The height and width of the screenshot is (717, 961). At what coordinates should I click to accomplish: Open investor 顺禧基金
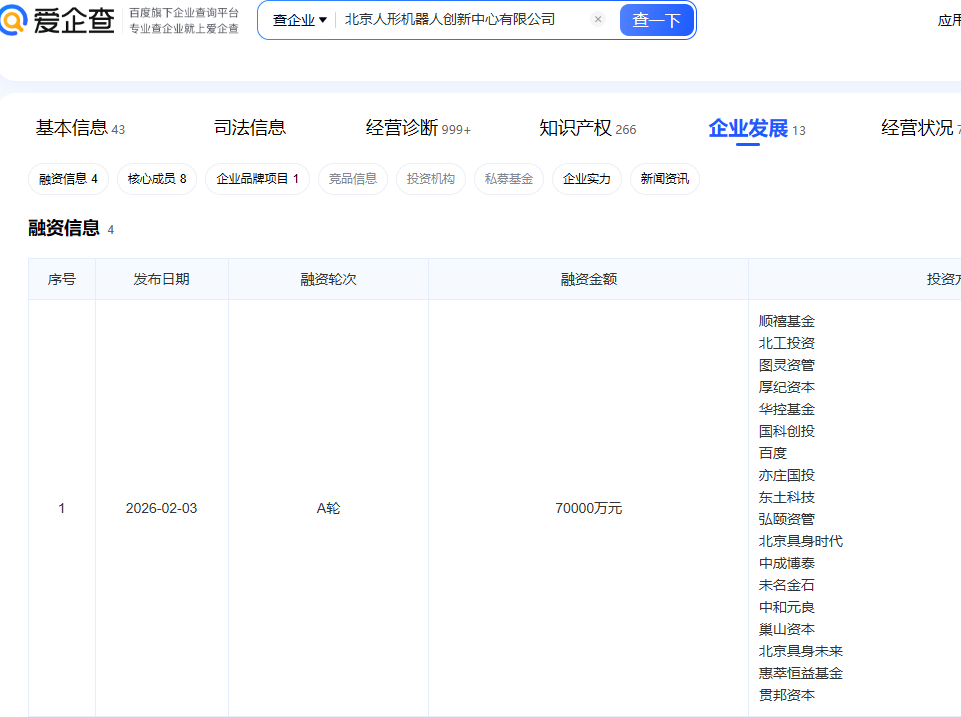click(786, 321)
